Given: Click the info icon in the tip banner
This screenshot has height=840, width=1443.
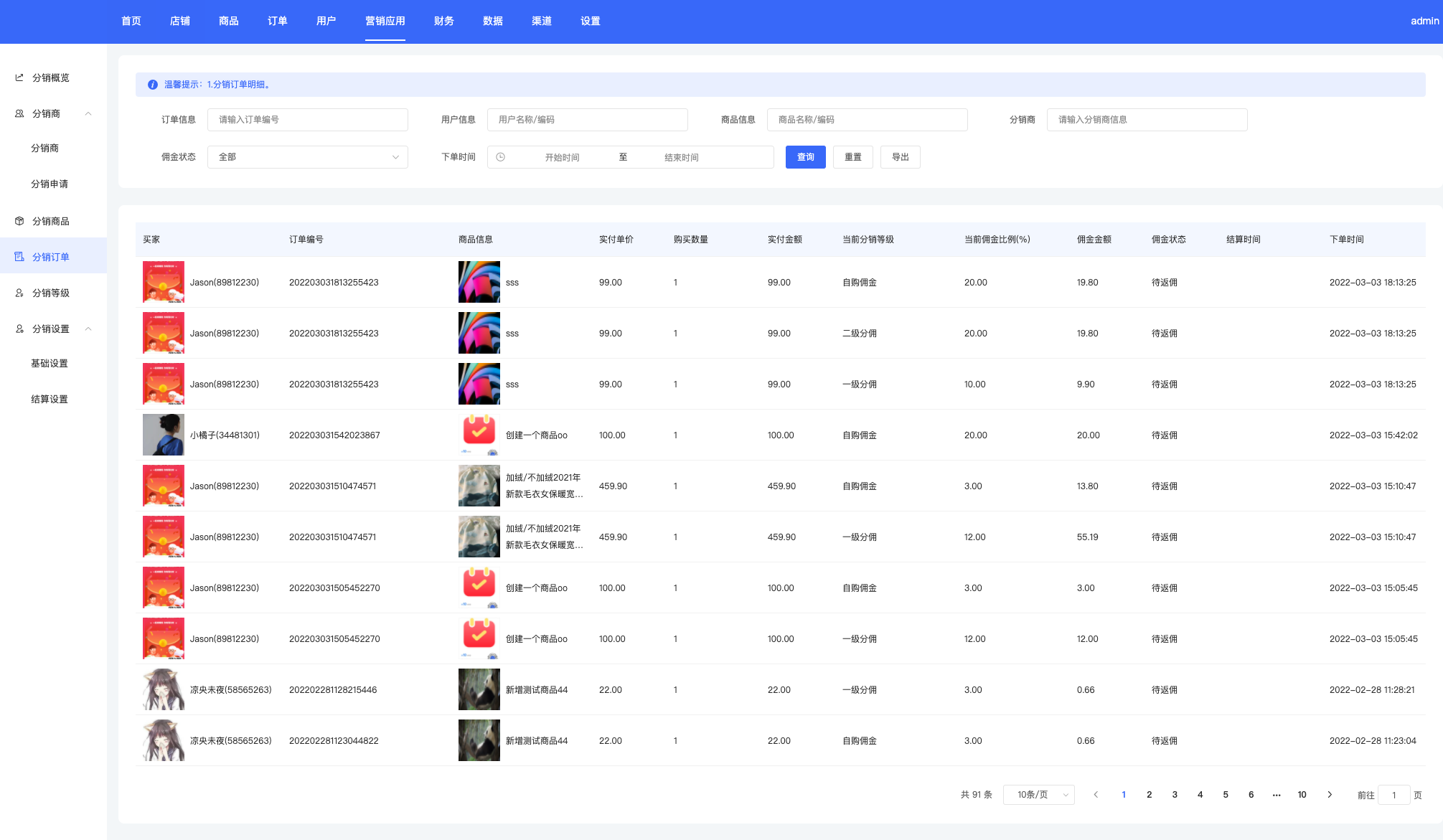Looking at the screenshot, I should pyautogui.click(x=153, y=85).
